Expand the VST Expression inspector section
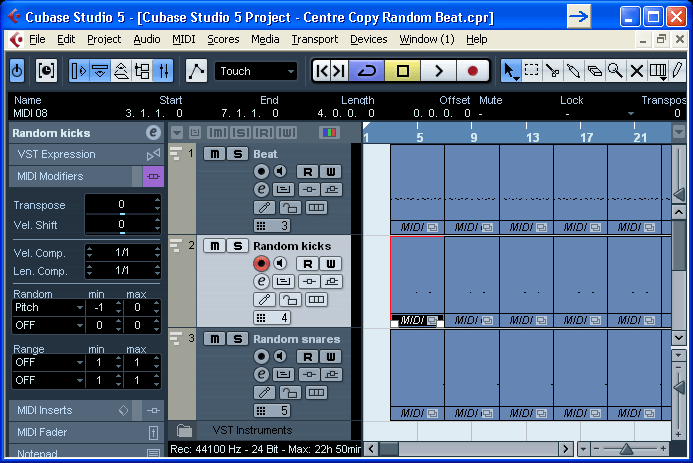The height and width of the screenshot is (463, 693). pyautogui.click(x=86, y=154)
